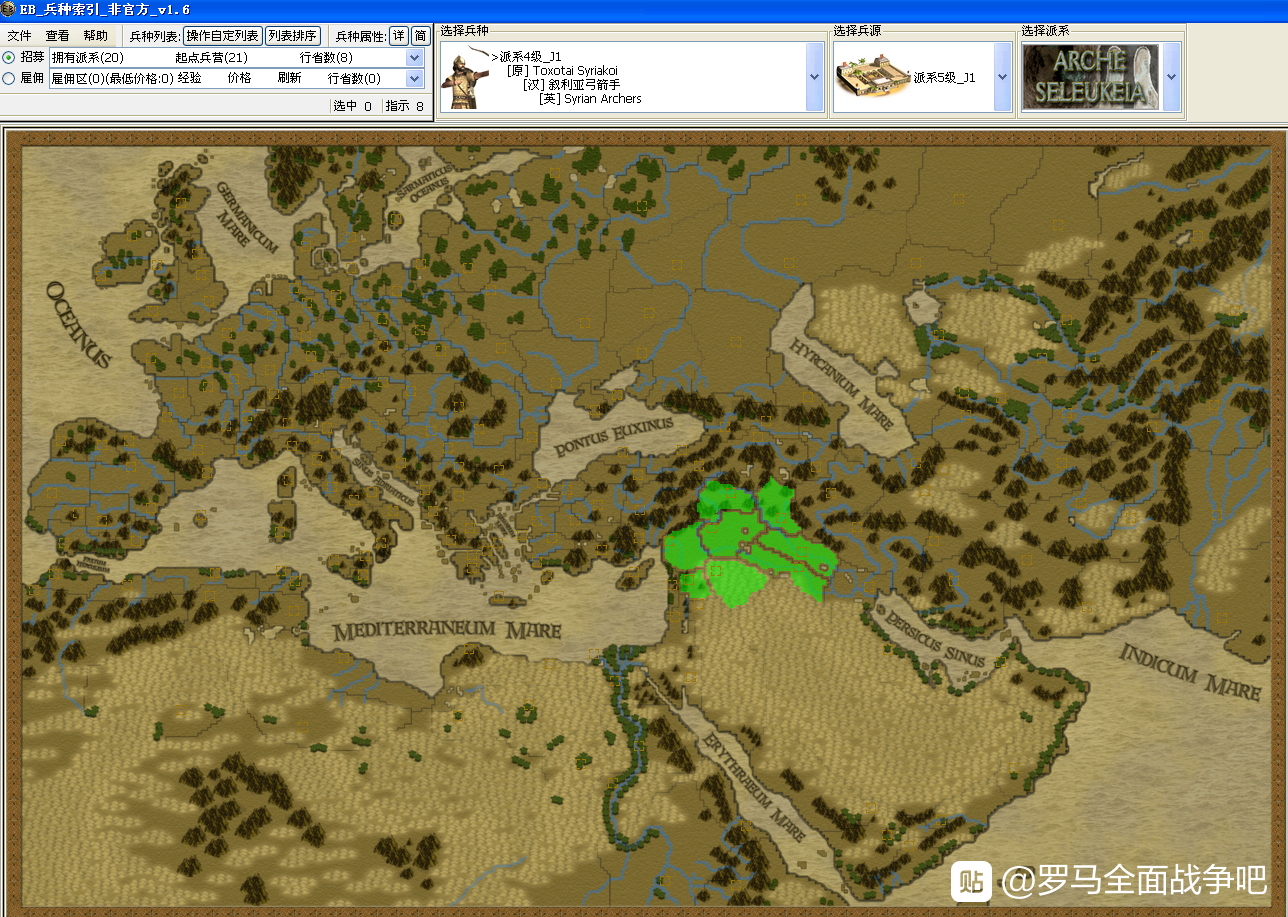Click the 行省数(0) text
The image size is (1288, 917).
click(x=354, y=78)
